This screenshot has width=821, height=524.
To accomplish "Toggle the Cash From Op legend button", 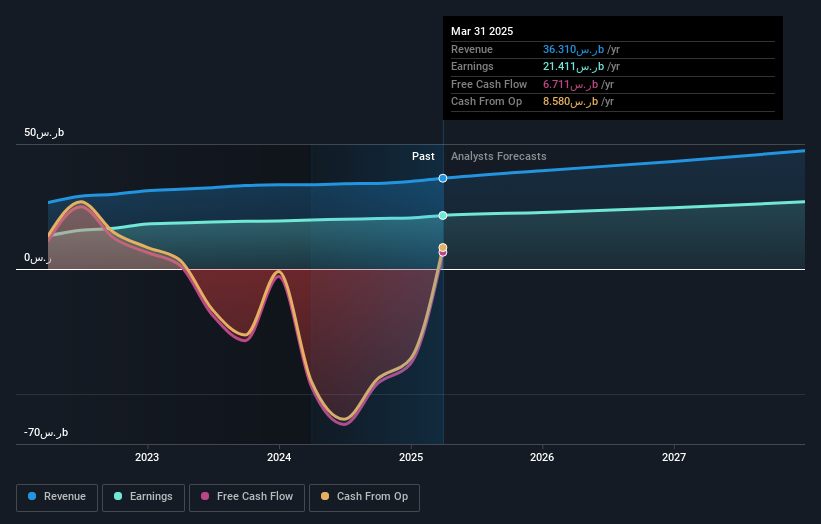I will 364,497.
